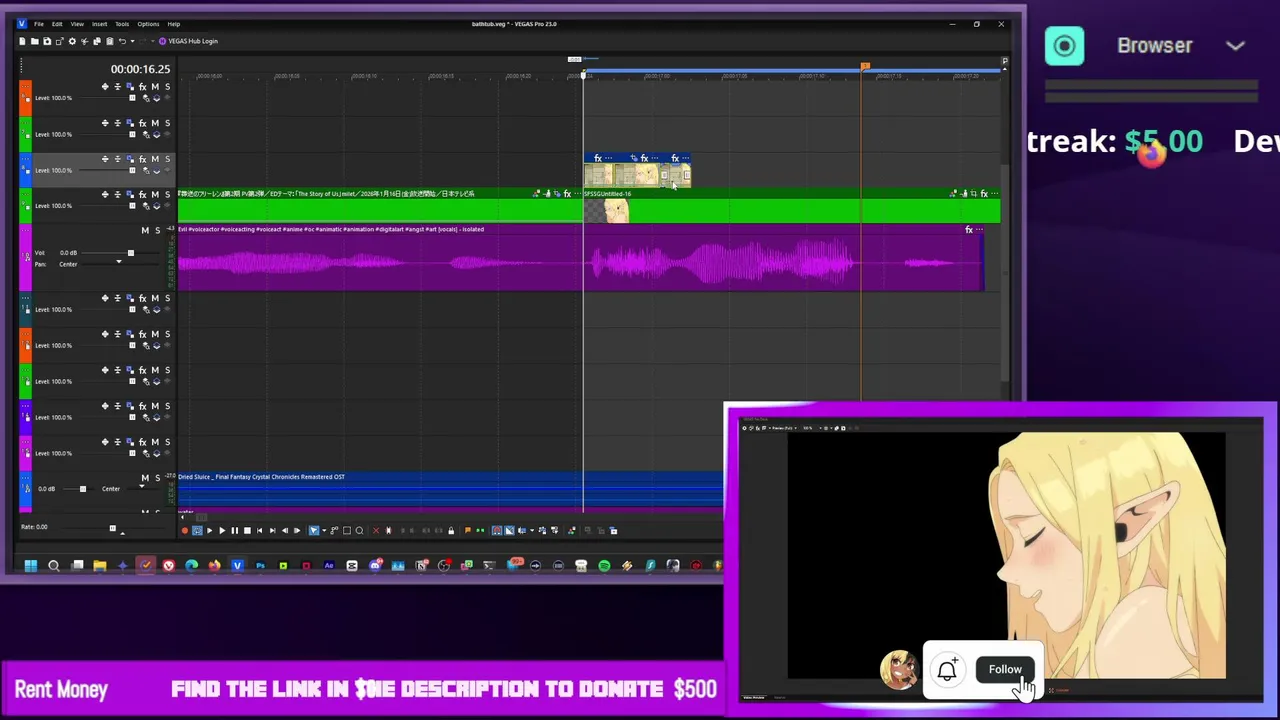Click the Copy icon in top toolbar
Screen dimensions: 1280x720
coord(97,41)
